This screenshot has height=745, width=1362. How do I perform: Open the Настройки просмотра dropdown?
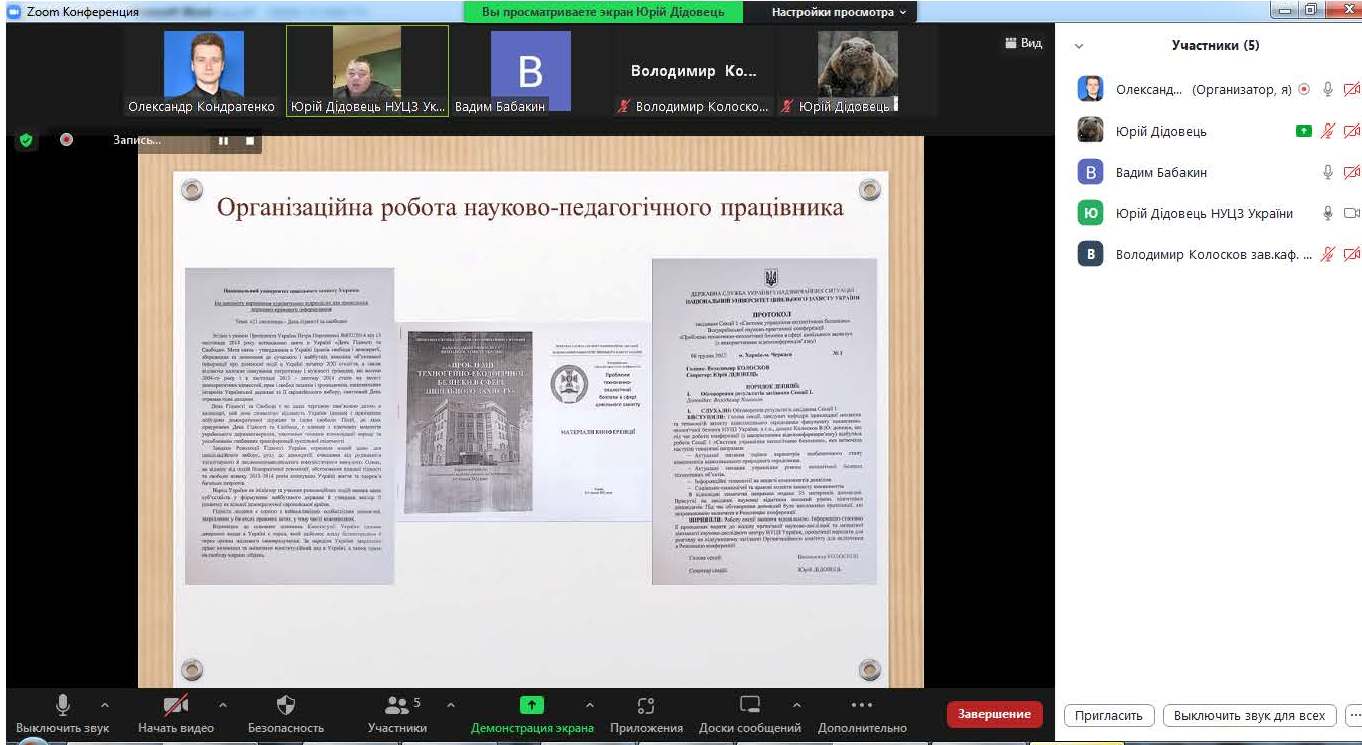tap(838, 12)
